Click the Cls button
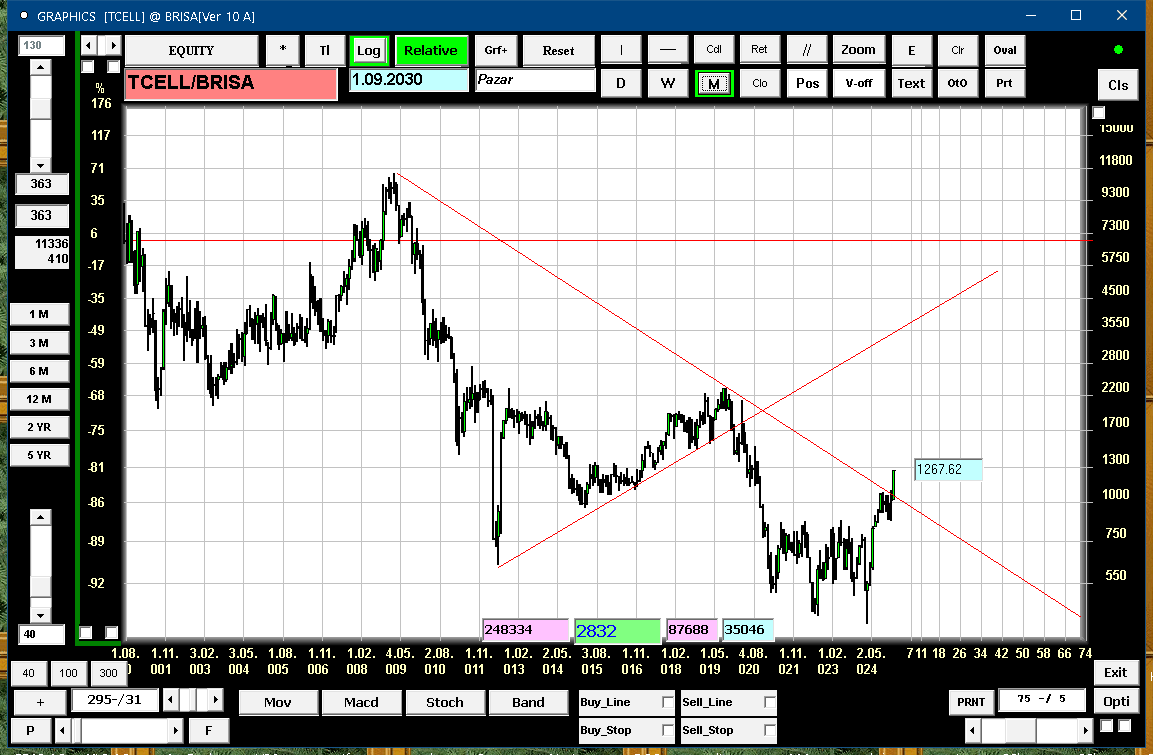1153x755 pixels. point(1118,85)
